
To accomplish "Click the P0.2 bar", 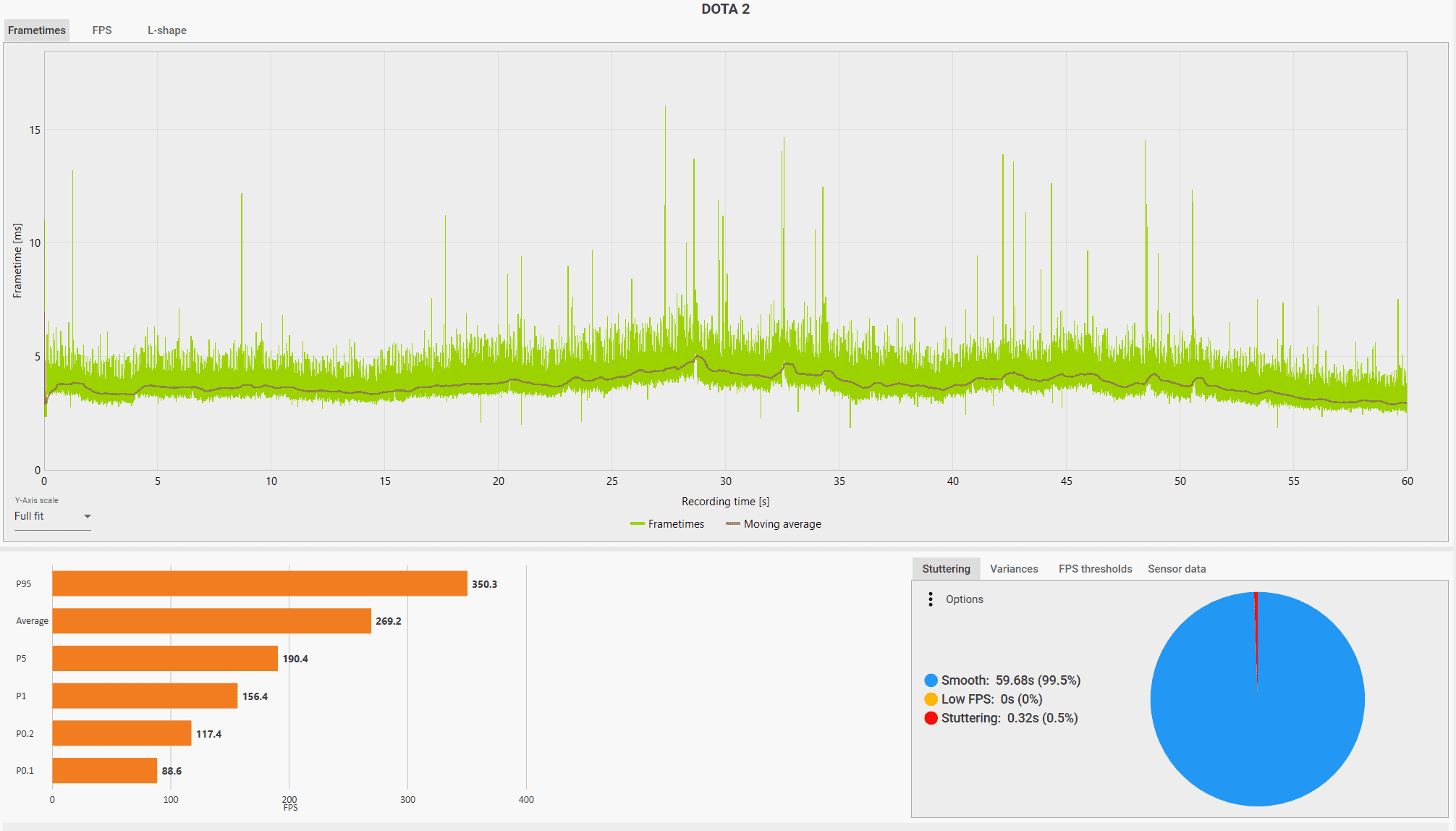I will pos(122,733).
